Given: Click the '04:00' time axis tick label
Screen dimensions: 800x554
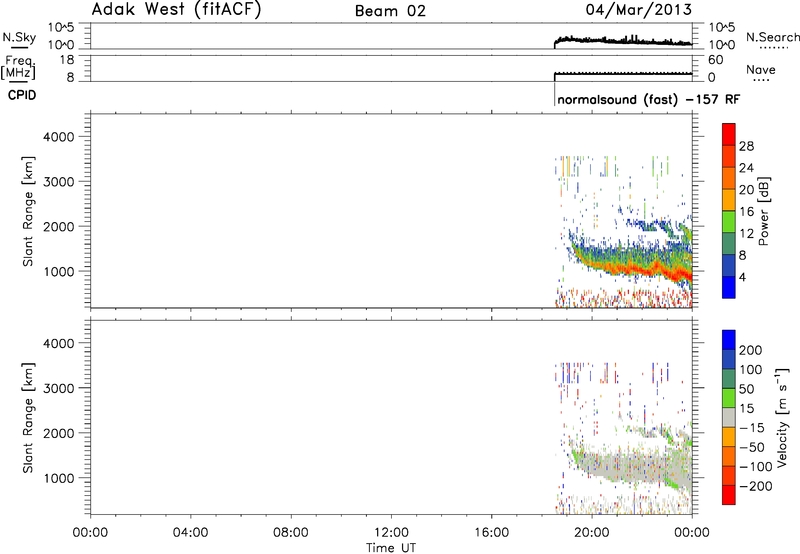Looking at the screenshot, I should pyautogui.click(x=190, y=533).
